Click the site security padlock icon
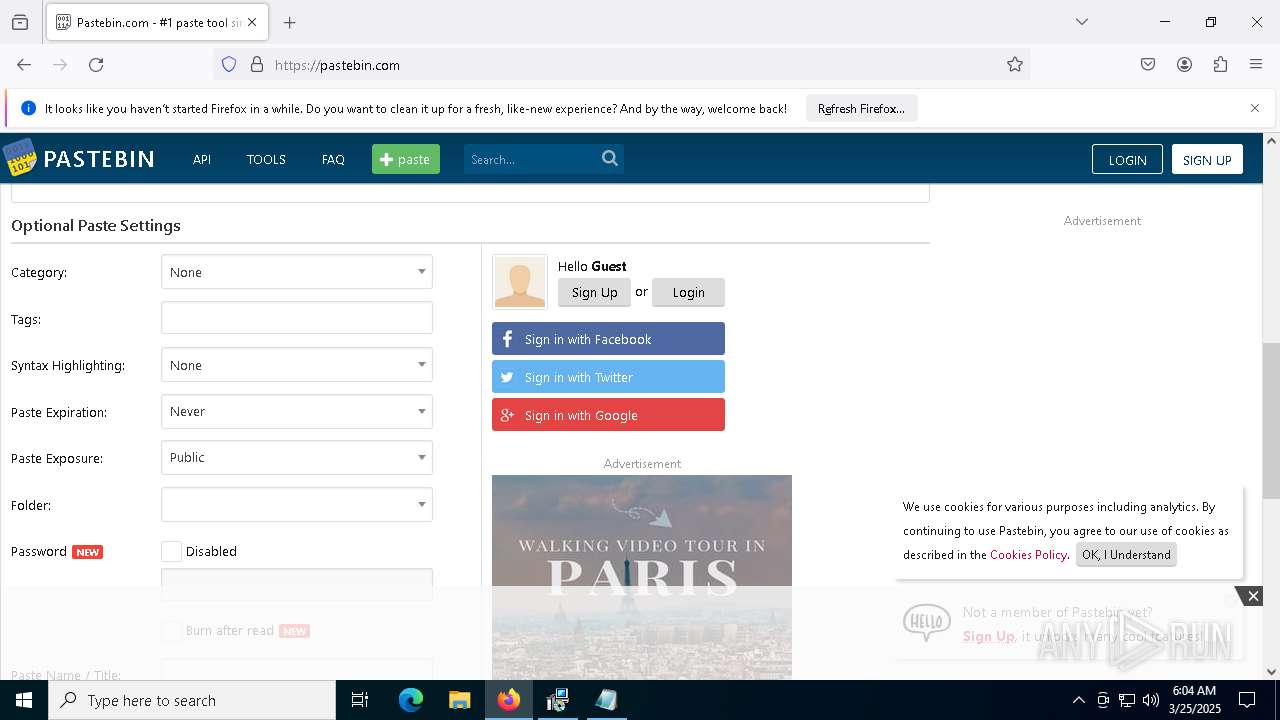This screenshot has height=720, width=1280. point(257,65)
